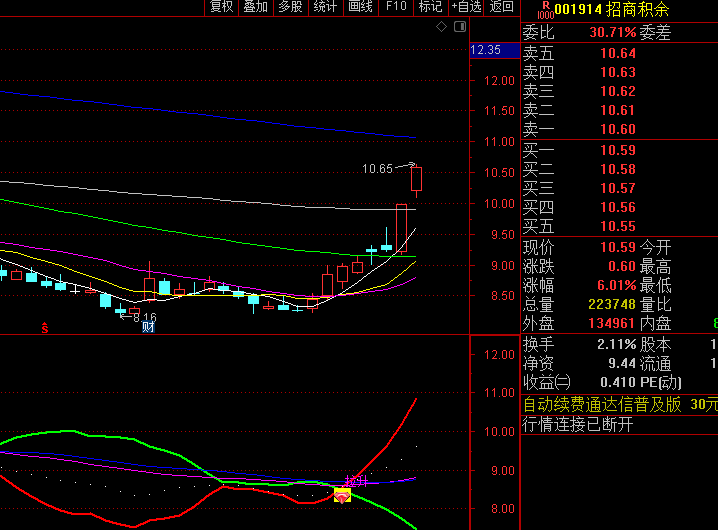Open F10 company information
The image size is (718, 530).
point(396,7)
